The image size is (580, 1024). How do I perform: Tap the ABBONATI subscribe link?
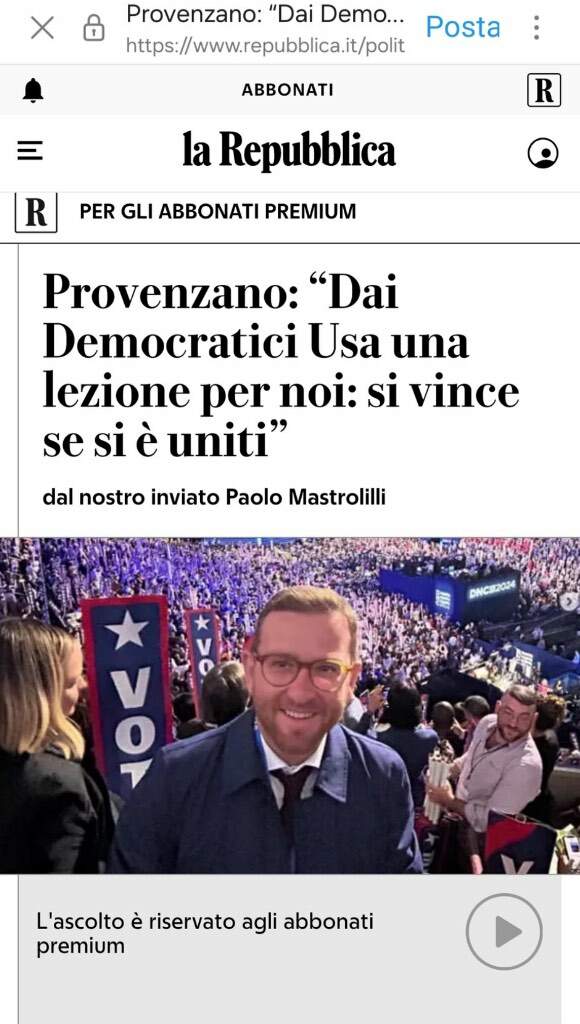(287, 90)
